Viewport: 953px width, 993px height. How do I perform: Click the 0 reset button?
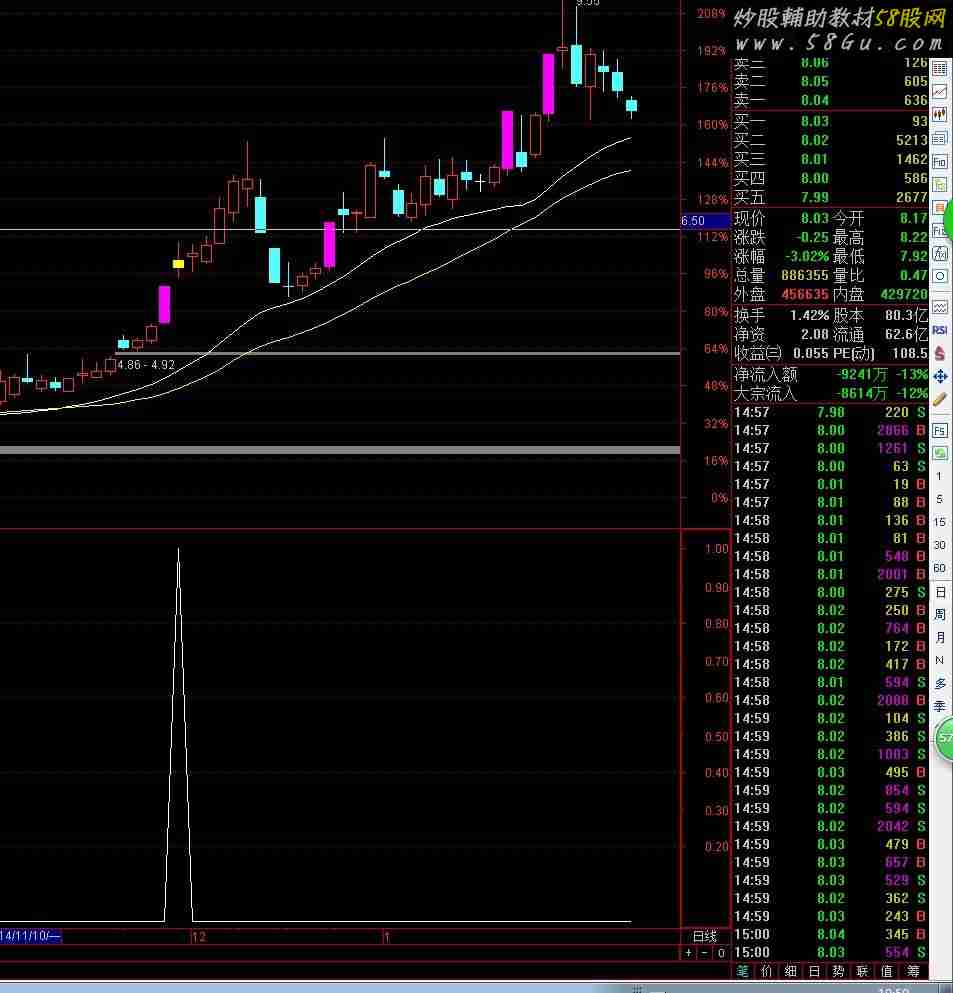(721, 952)
